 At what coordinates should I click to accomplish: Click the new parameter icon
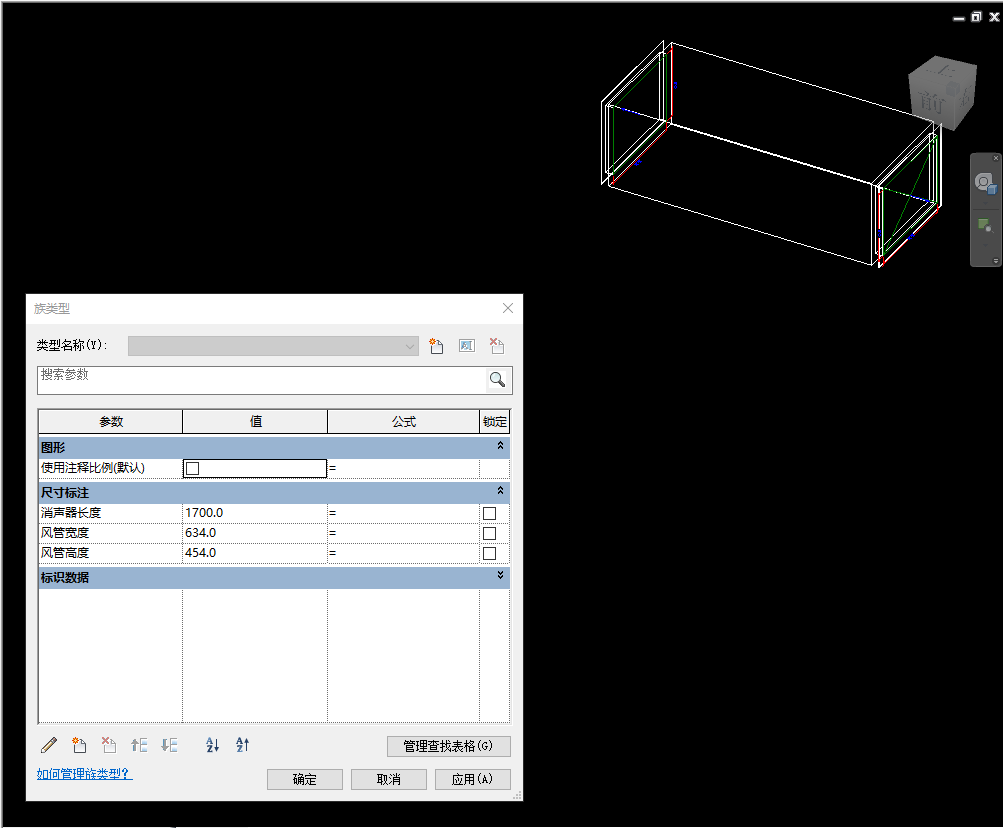79,745
